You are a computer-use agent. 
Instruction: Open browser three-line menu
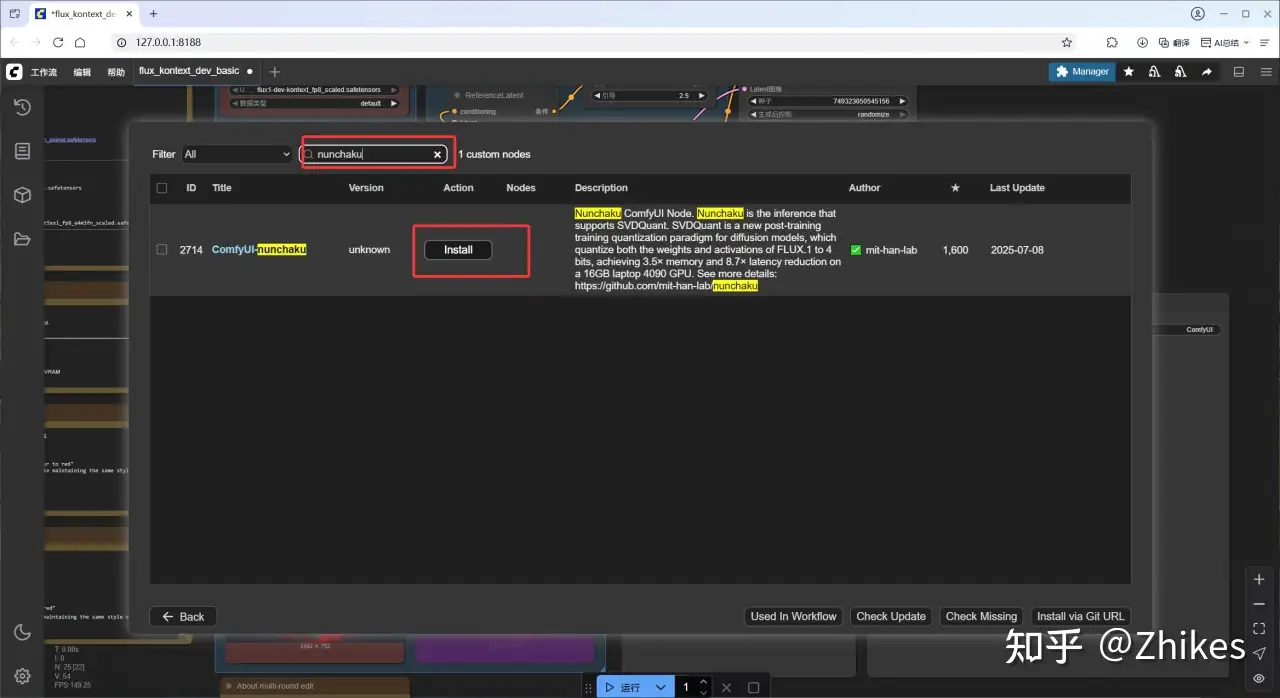tap(1265, 43)
